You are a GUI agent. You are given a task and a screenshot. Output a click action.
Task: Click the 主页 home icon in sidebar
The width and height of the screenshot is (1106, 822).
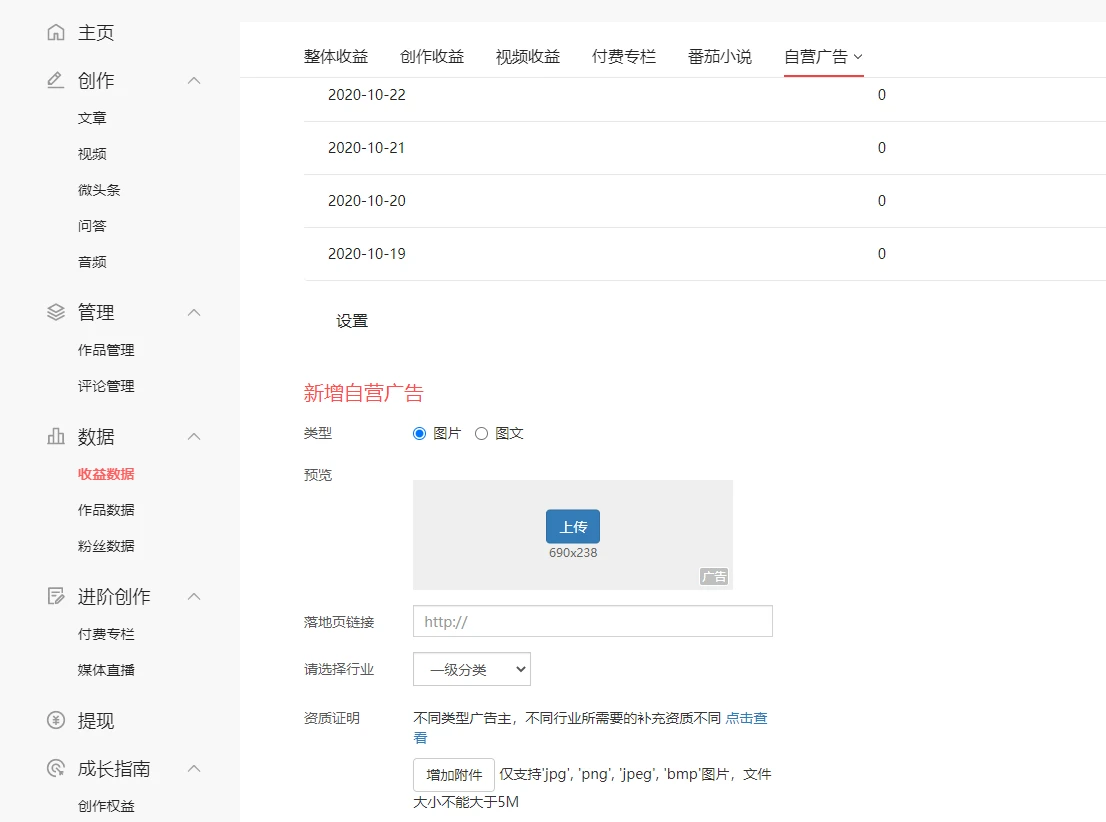(55, 31)
